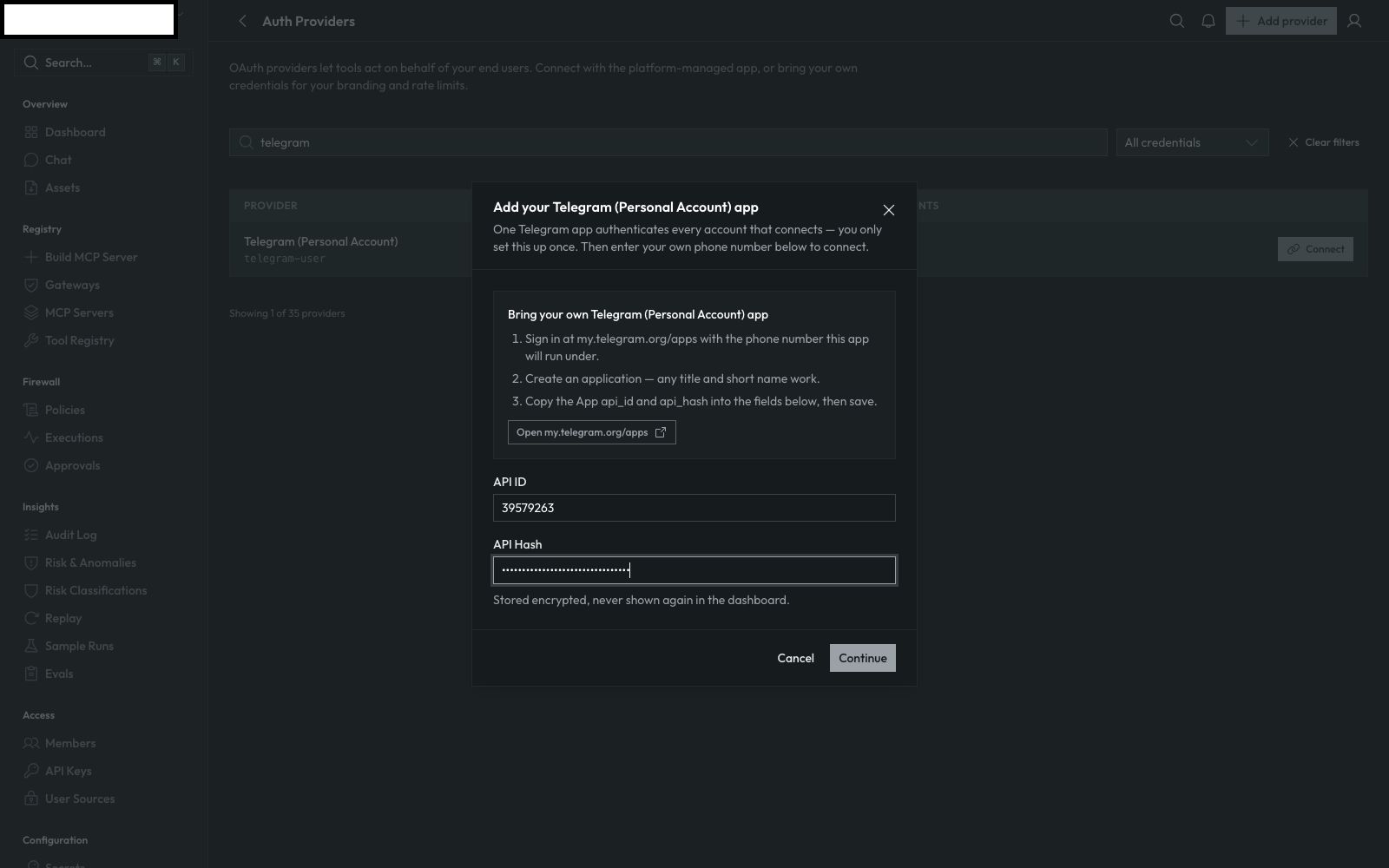The width and height of the screenshot is (1389, 868).
Task: Click Continue in the dialog
Action: pyautogui.click(x=862, y=658)
